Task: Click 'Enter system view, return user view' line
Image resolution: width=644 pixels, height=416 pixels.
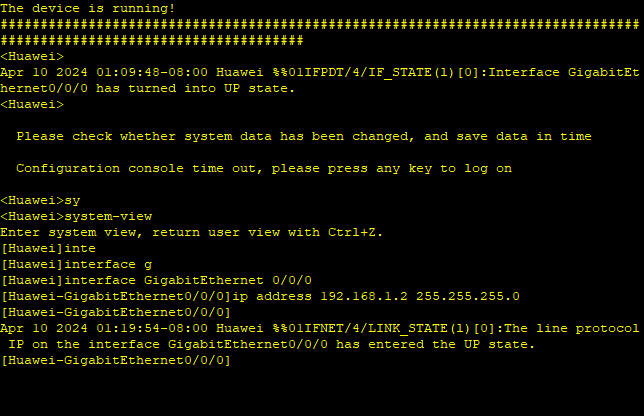Action: point(191,232)
